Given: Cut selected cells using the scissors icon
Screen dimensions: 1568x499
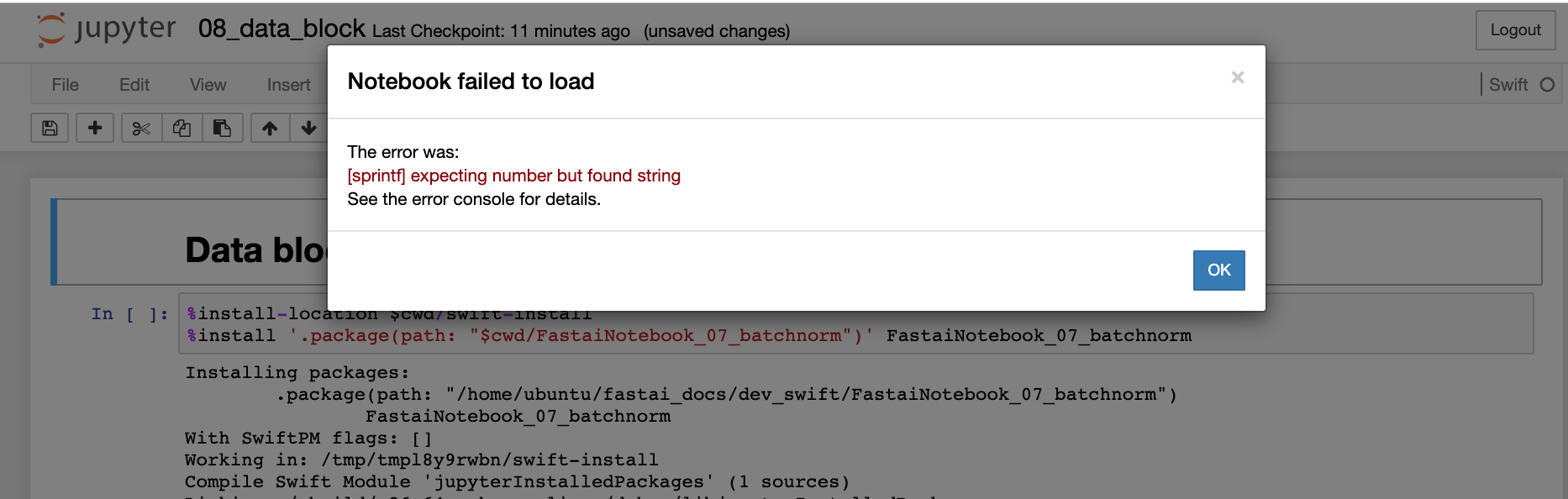Looking at the screenshot, I should pyautogui.click(x=141, y=128).
